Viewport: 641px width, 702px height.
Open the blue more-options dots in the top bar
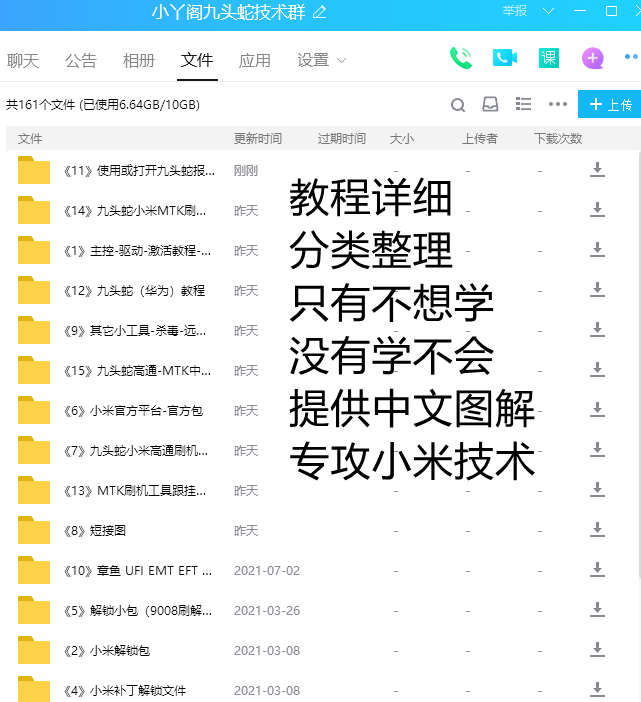coord(631,57)
